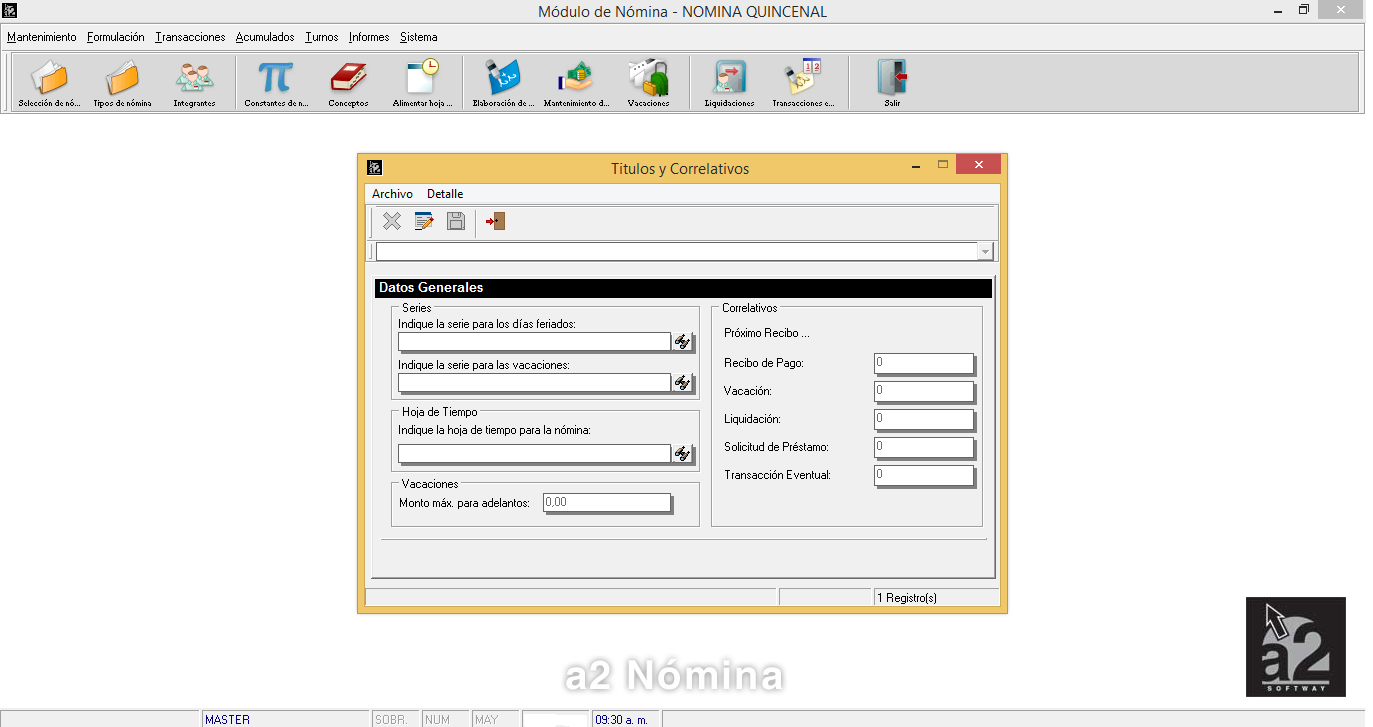Click the 'Próximo Recibo ...' label
This screenshot has width=1373, height=727.
point(767,333)
